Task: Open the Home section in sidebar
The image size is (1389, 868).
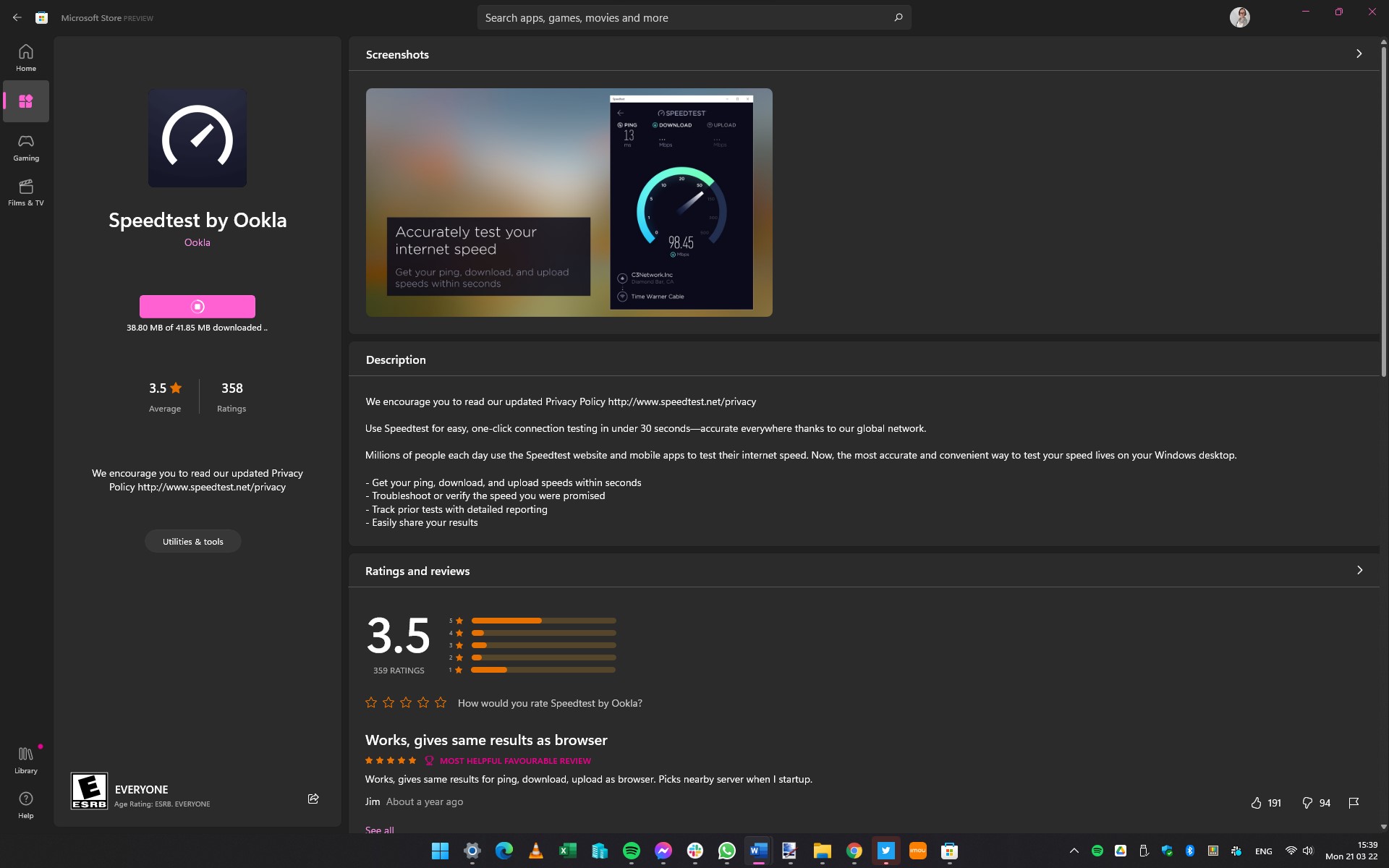Action: click(x=26, y=58)
